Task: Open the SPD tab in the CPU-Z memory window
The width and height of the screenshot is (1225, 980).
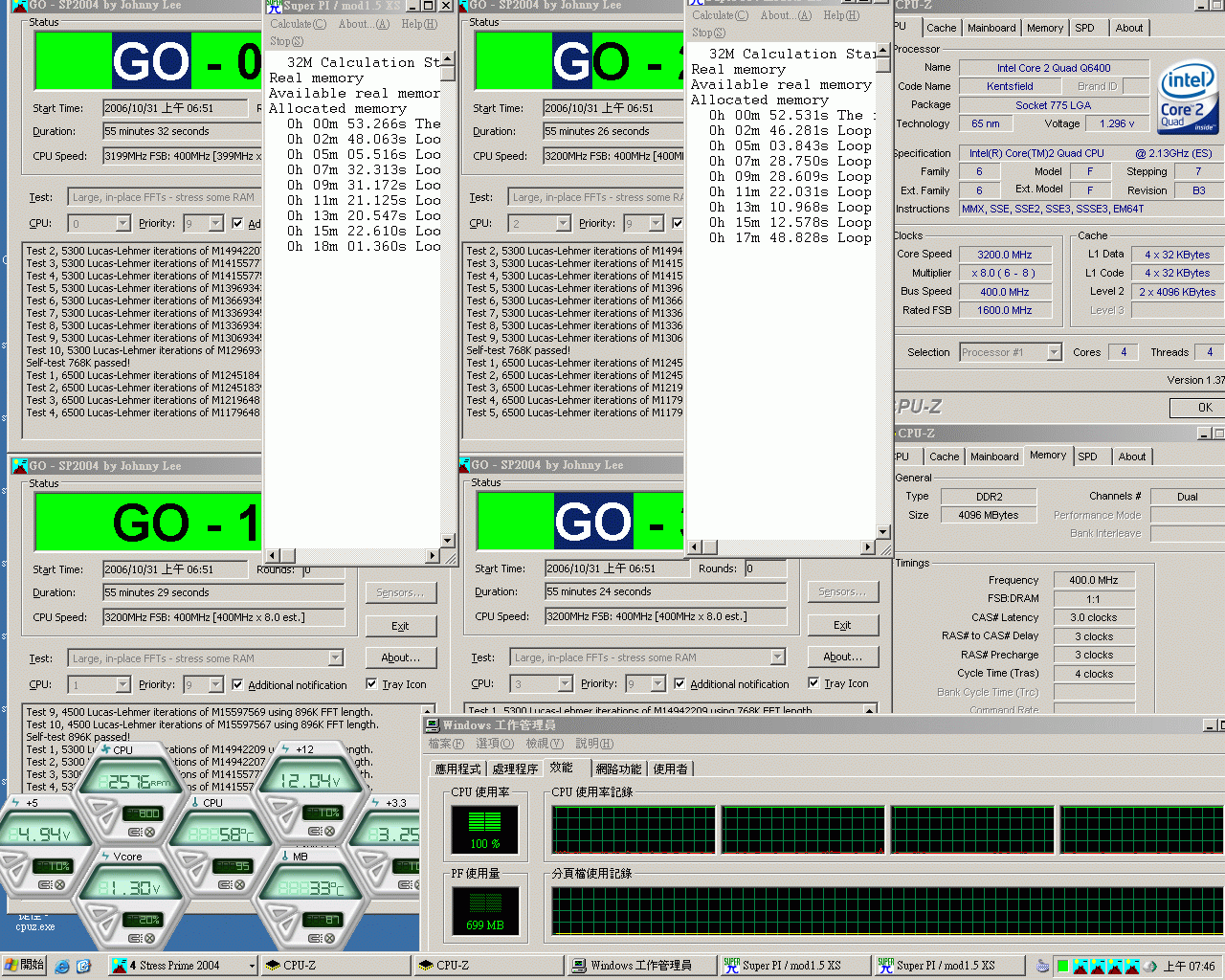Action: (1088, 457)
